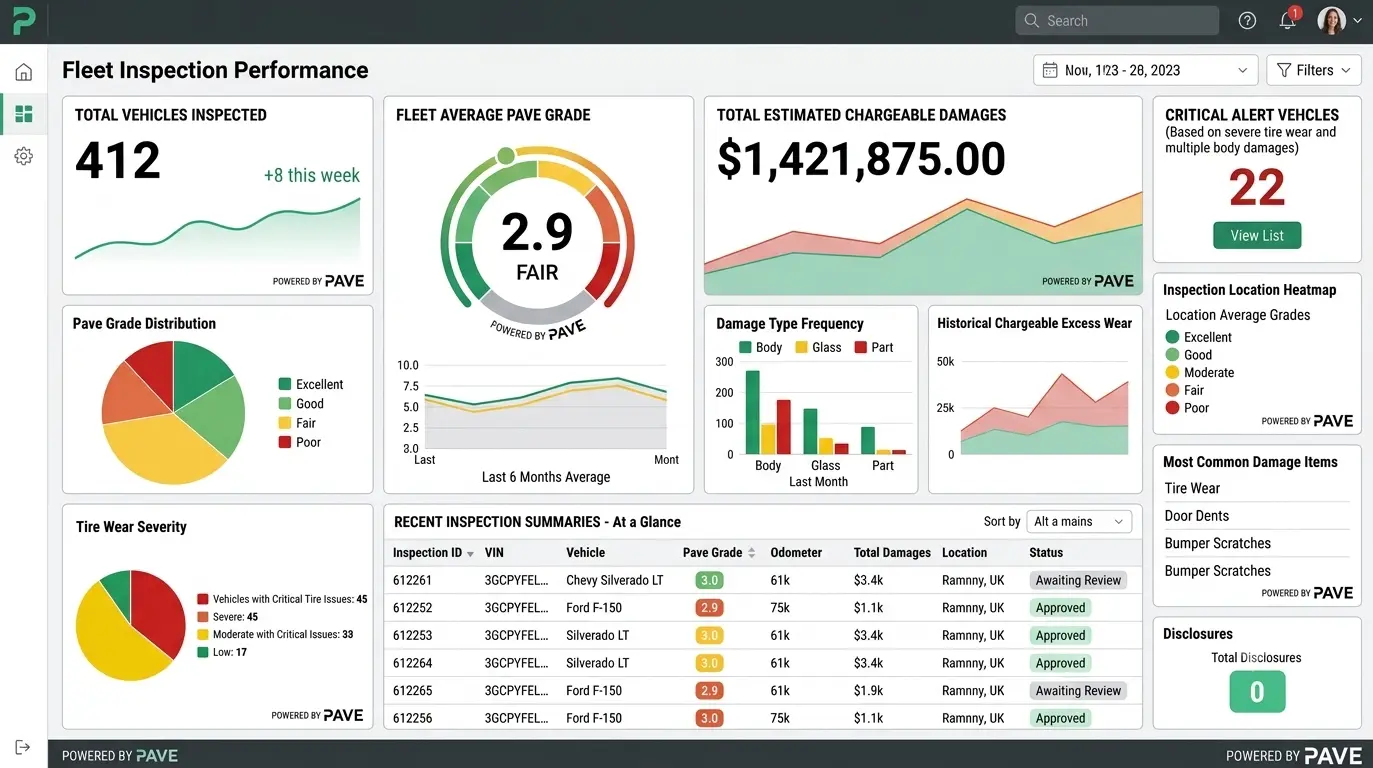Click Approved status for 612252
This screenshot has width=1373, height=768.
pos(1061,608)
